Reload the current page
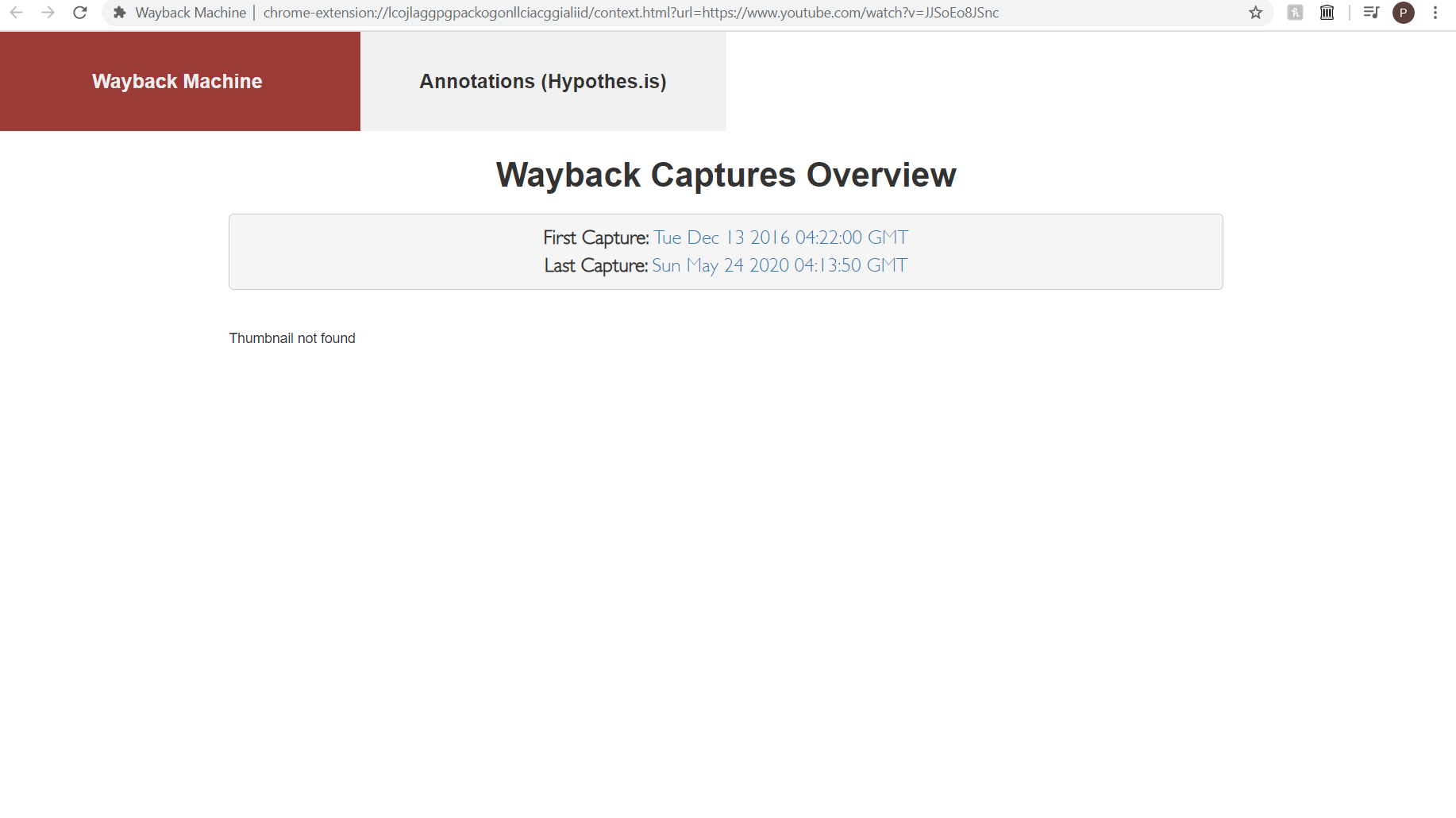The image size is (1456, 818). pyautogui.click(x=79, y=13)
